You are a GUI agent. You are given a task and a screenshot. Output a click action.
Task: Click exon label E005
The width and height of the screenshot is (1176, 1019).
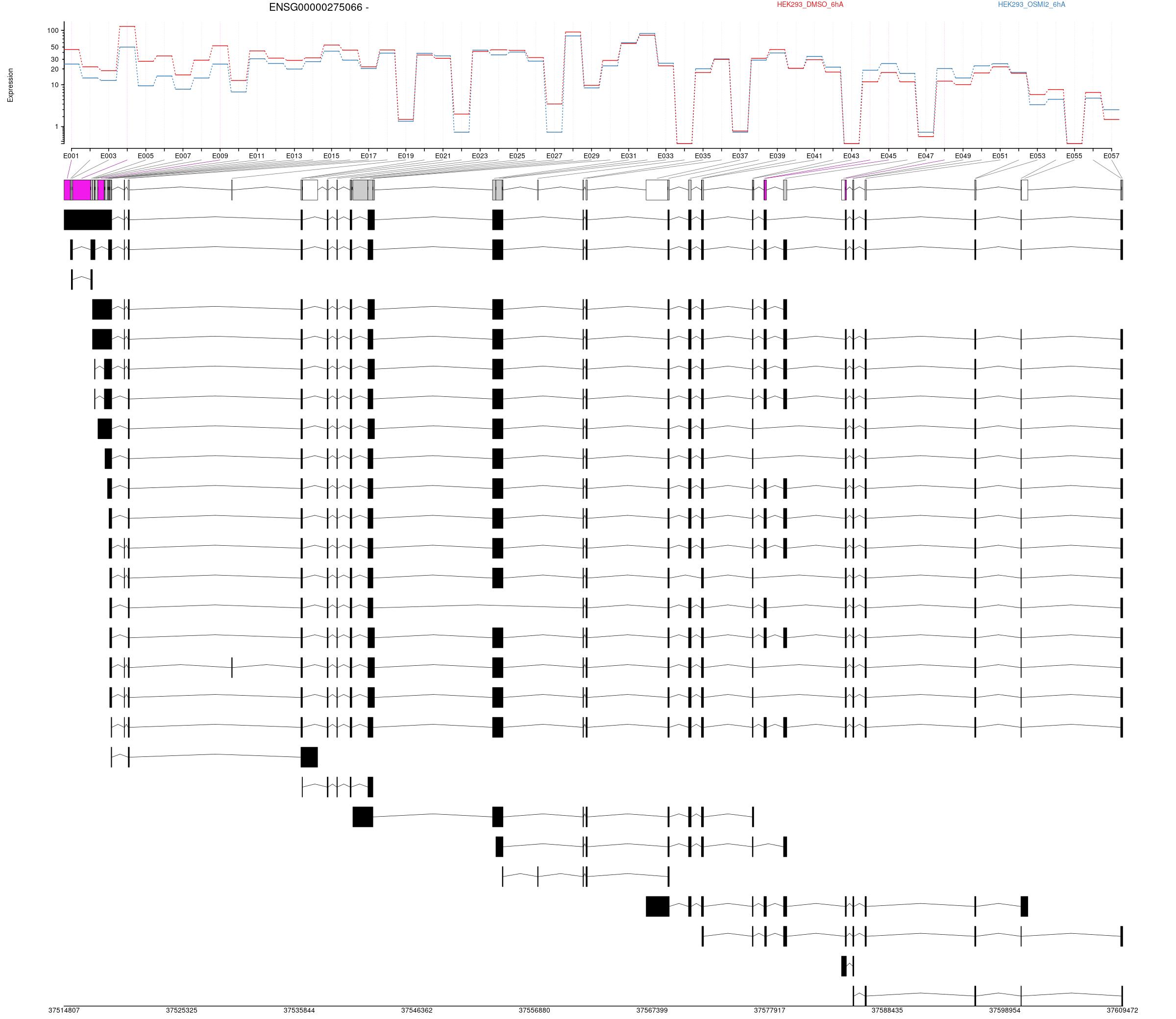point(146,156)
